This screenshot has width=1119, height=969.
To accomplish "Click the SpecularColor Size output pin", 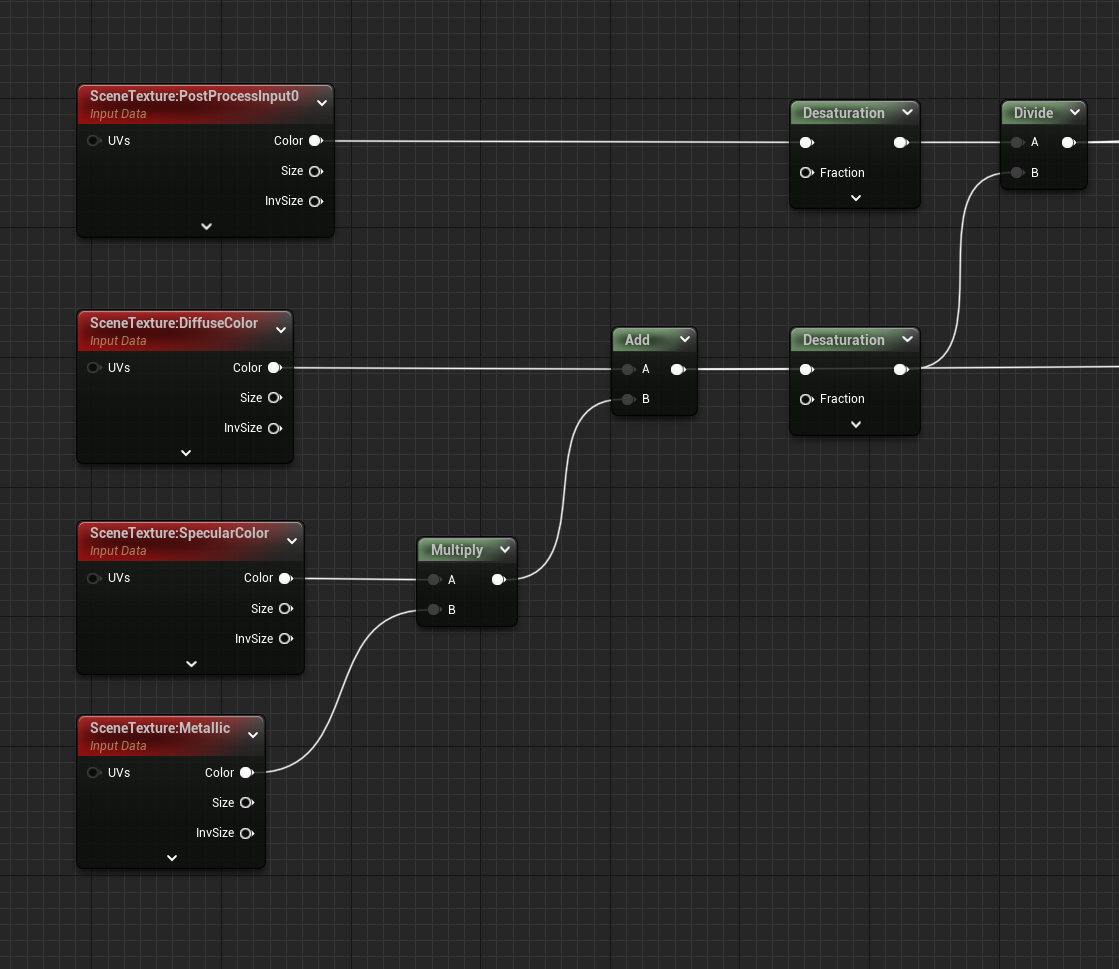I will pyautogui.click(x=286, y=609).
